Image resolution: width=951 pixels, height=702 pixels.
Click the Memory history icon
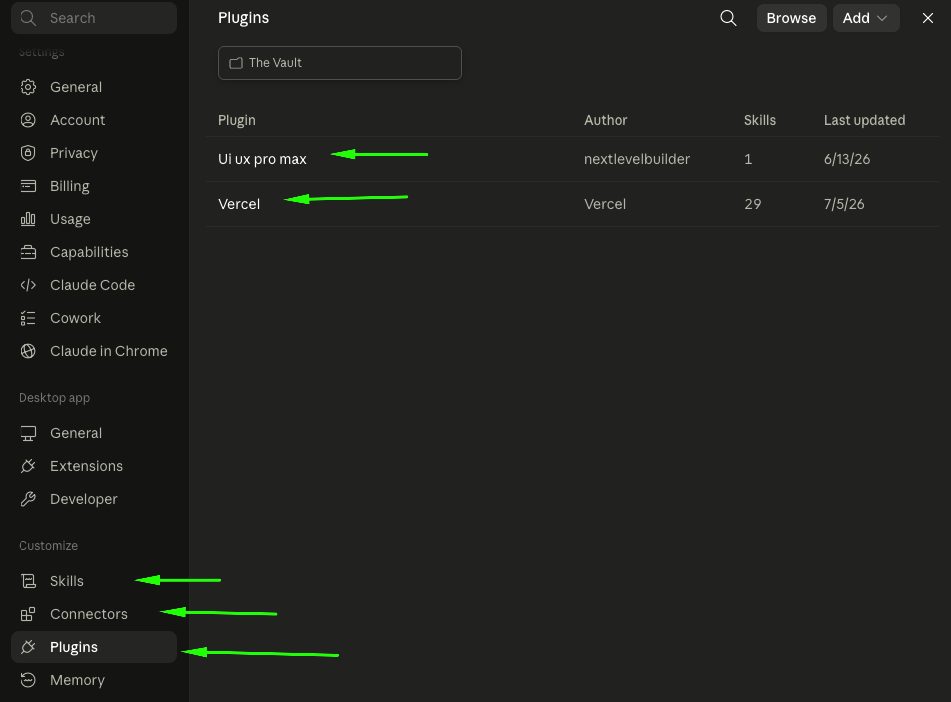[28, 680]
